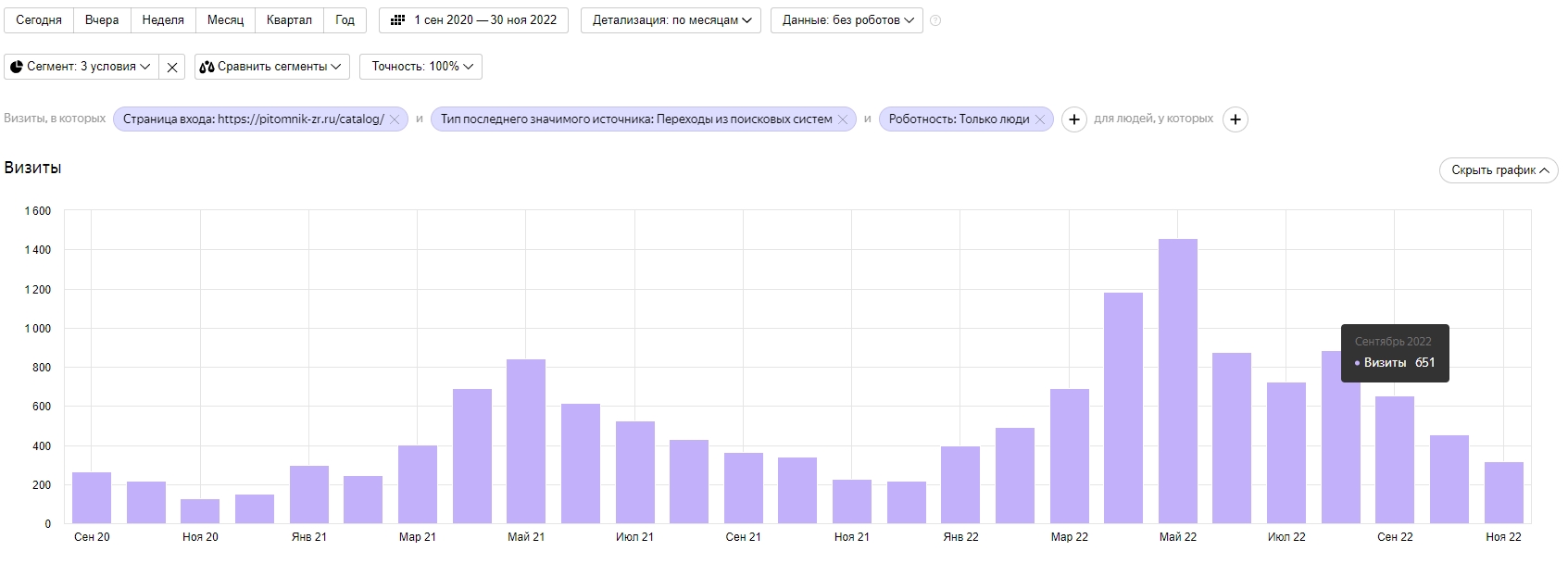This screenshot has height=564, width=1568.
Task: Click the May 22 peak bar
Action: (1177, 381)
